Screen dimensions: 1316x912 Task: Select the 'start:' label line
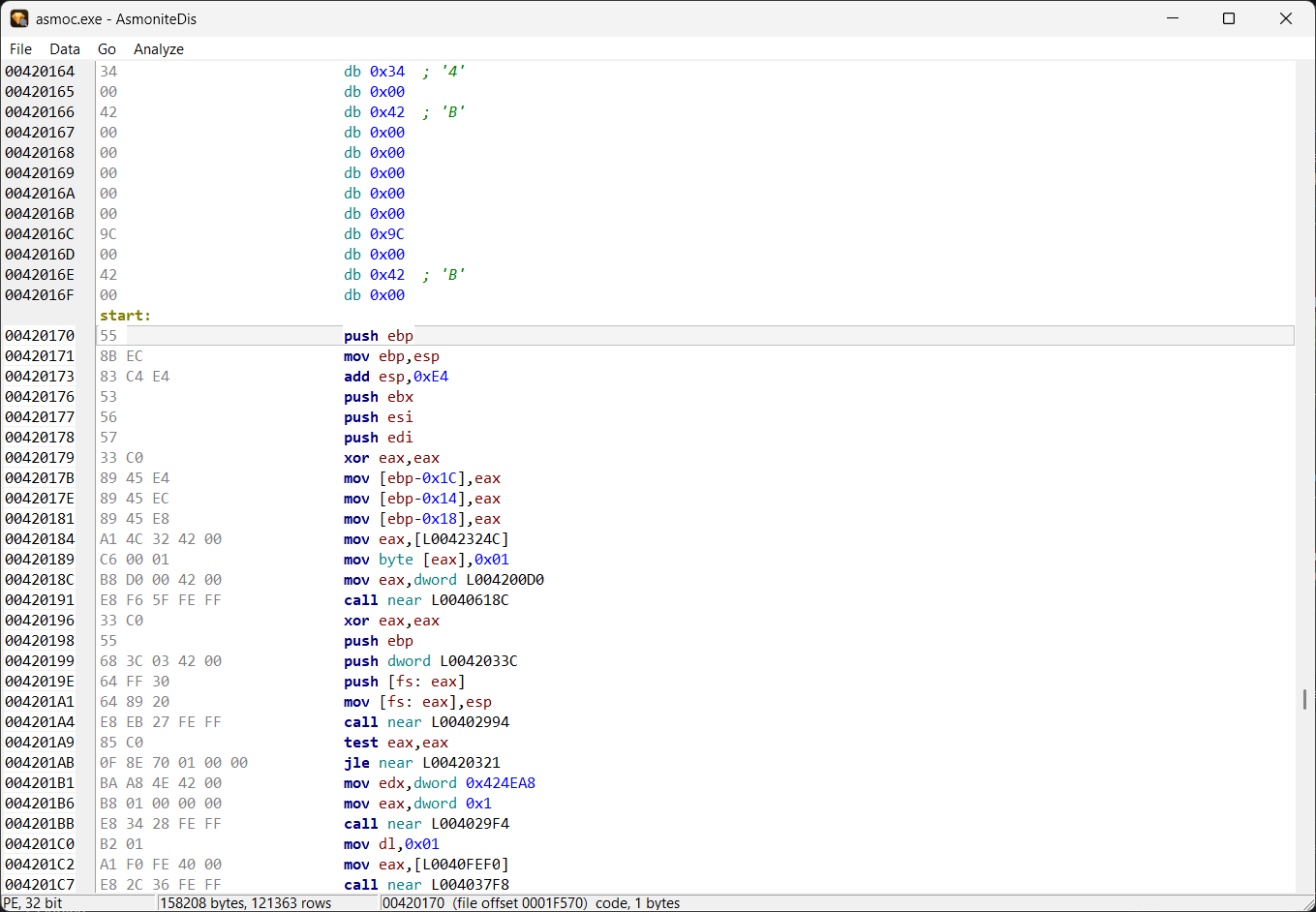pyautogui.click(x=126, y=316)
